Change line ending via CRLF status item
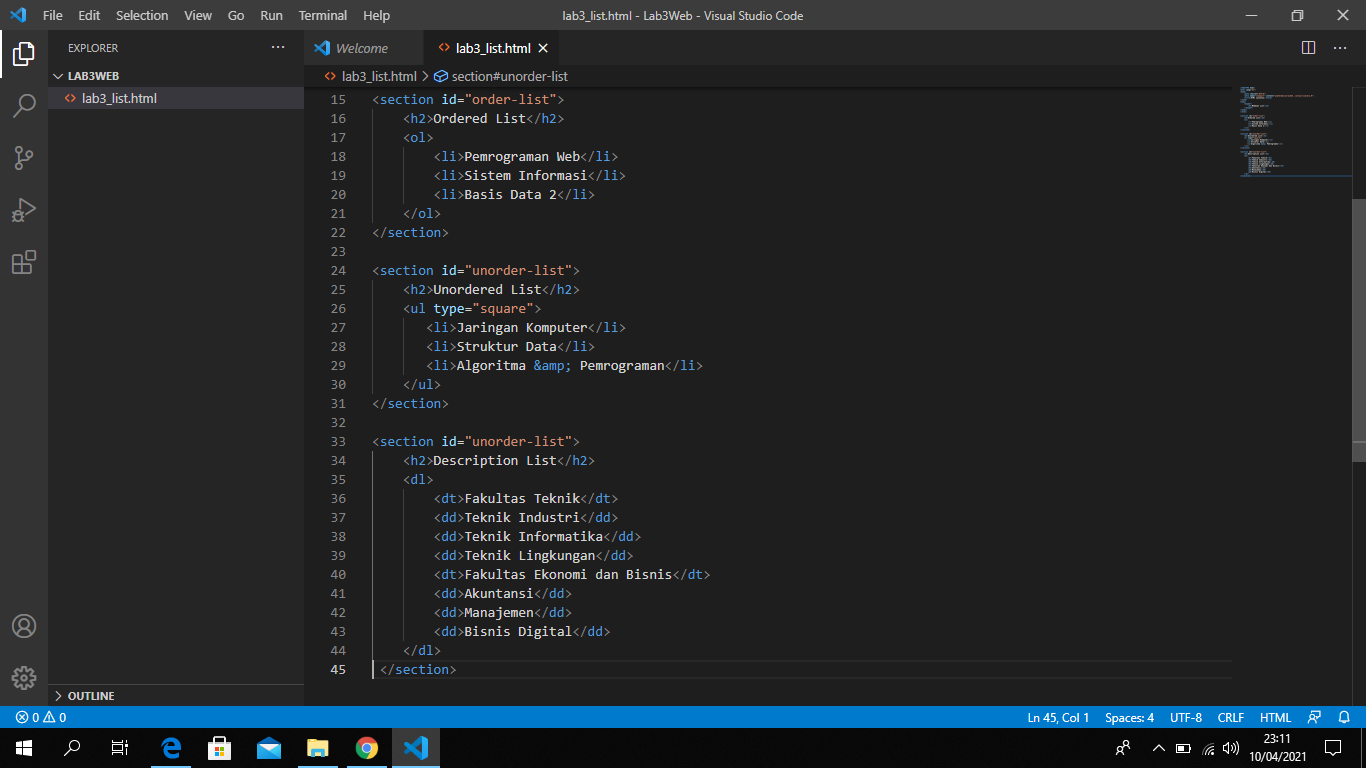 [x=1231, y=717]
